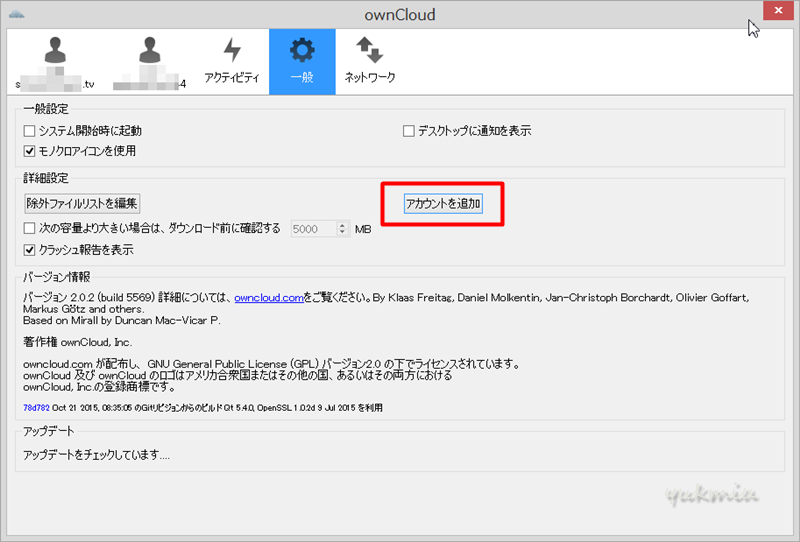The height and width of the screenshot is (542, 800).
Task: Close the ownCloud window
Action: click(x=778, y=10)
